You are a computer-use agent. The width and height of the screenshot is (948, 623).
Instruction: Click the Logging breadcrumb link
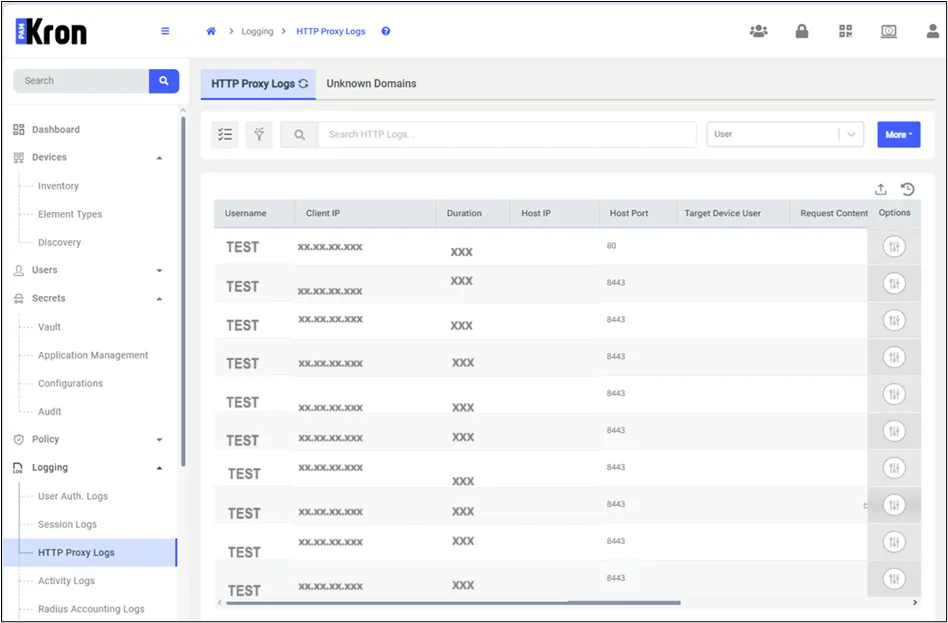pos(257,31)
